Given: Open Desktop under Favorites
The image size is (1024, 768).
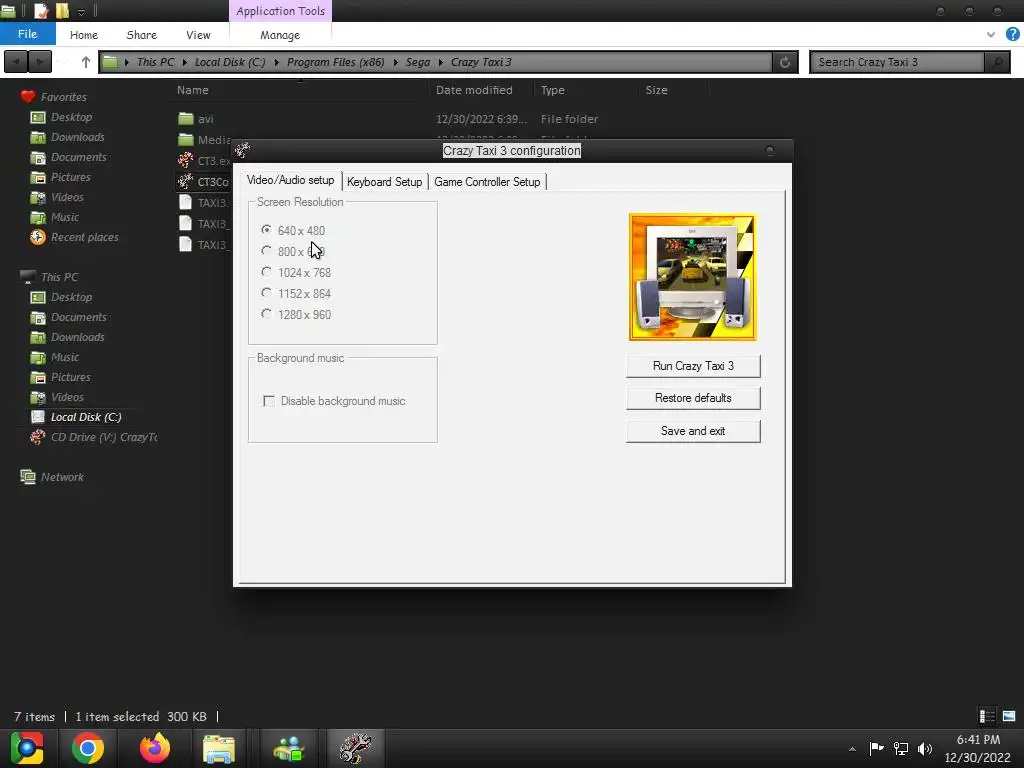Looking at the screenshot, I should [71, 117].
